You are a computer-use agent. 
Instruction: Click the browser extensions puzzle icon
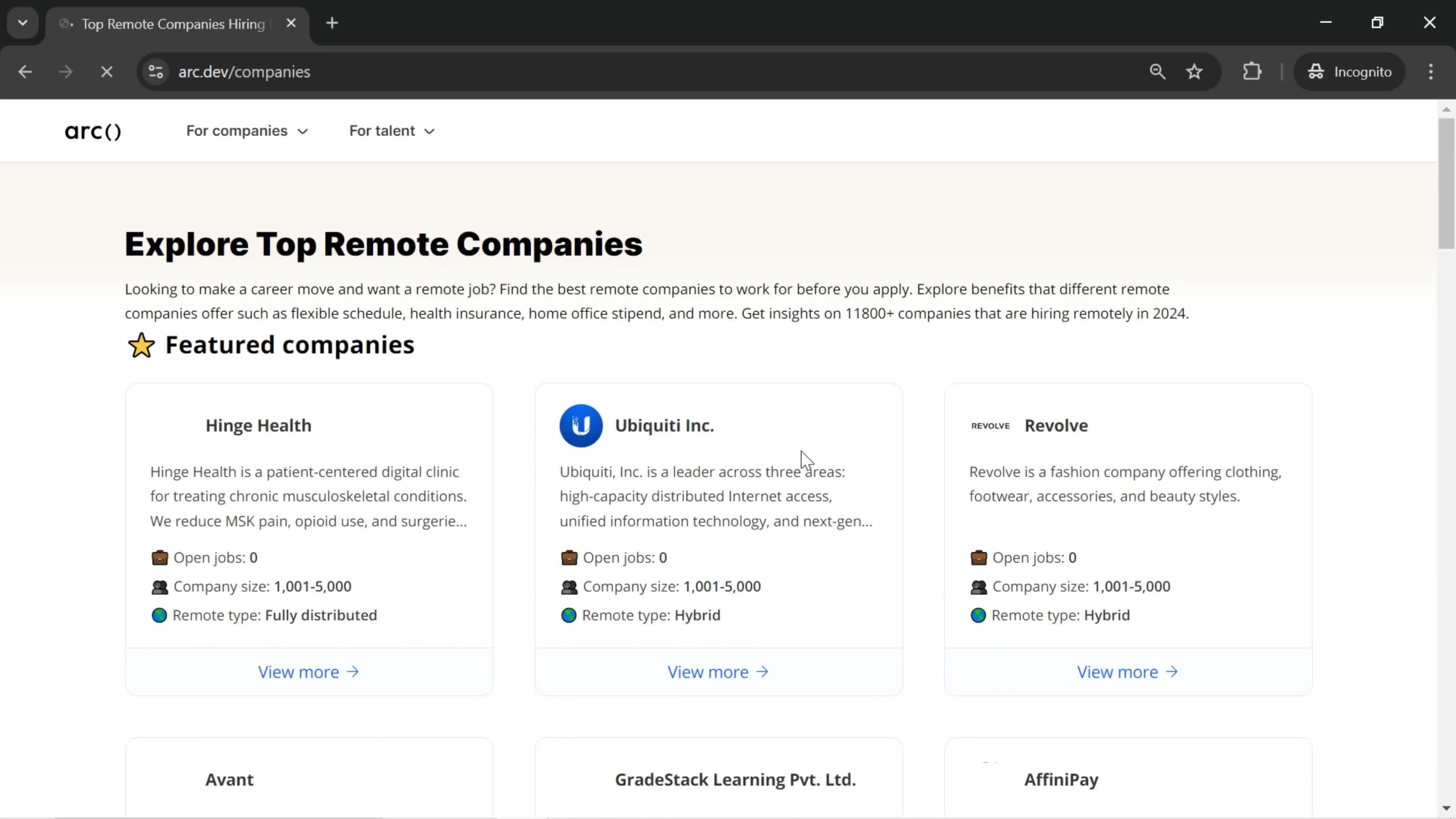click(x=1253, y=71)
